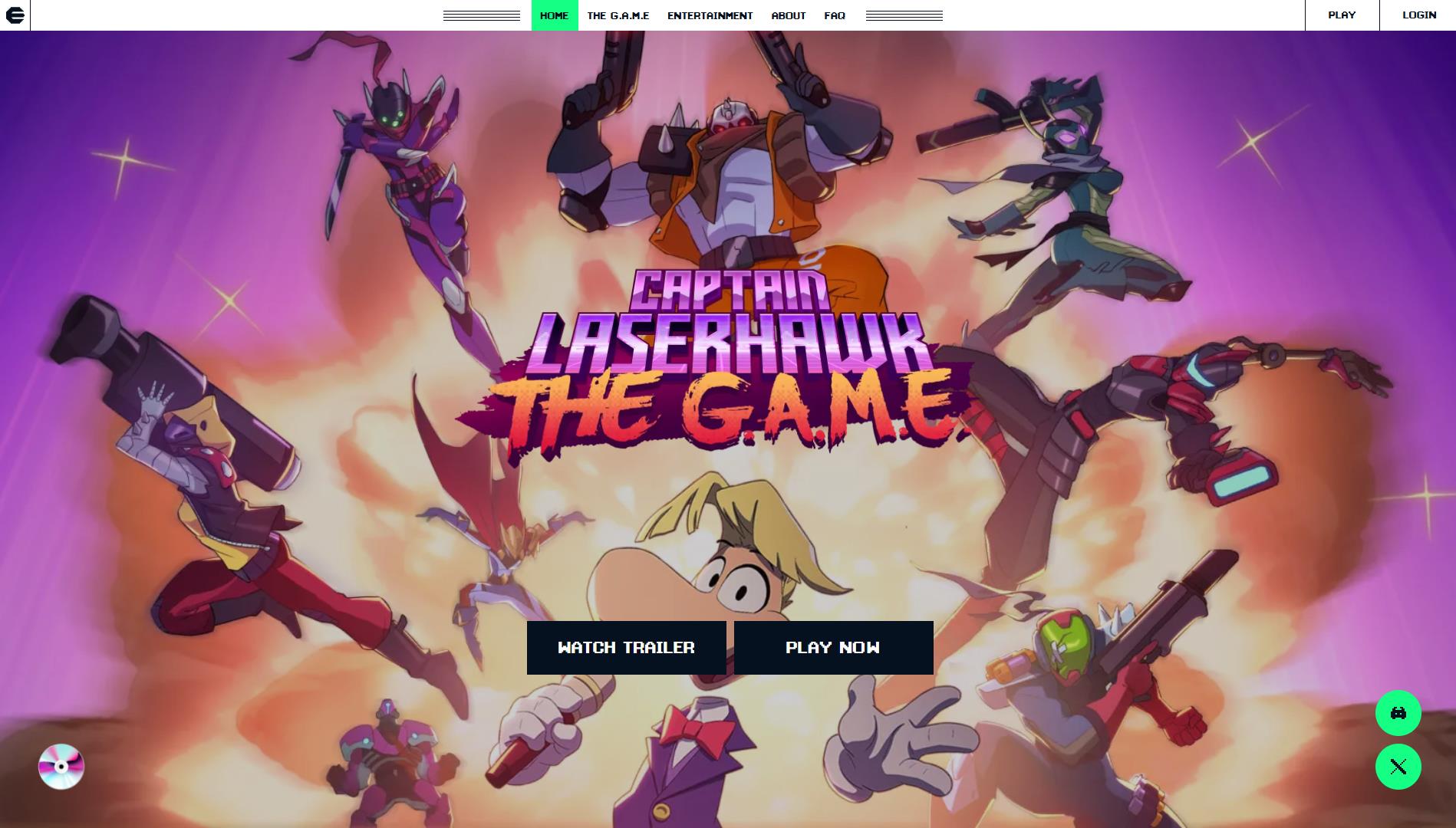Open the X (Twitter) green circle icon
This screenshot has height=828, width=1456.
click(x=1398, y=767)
